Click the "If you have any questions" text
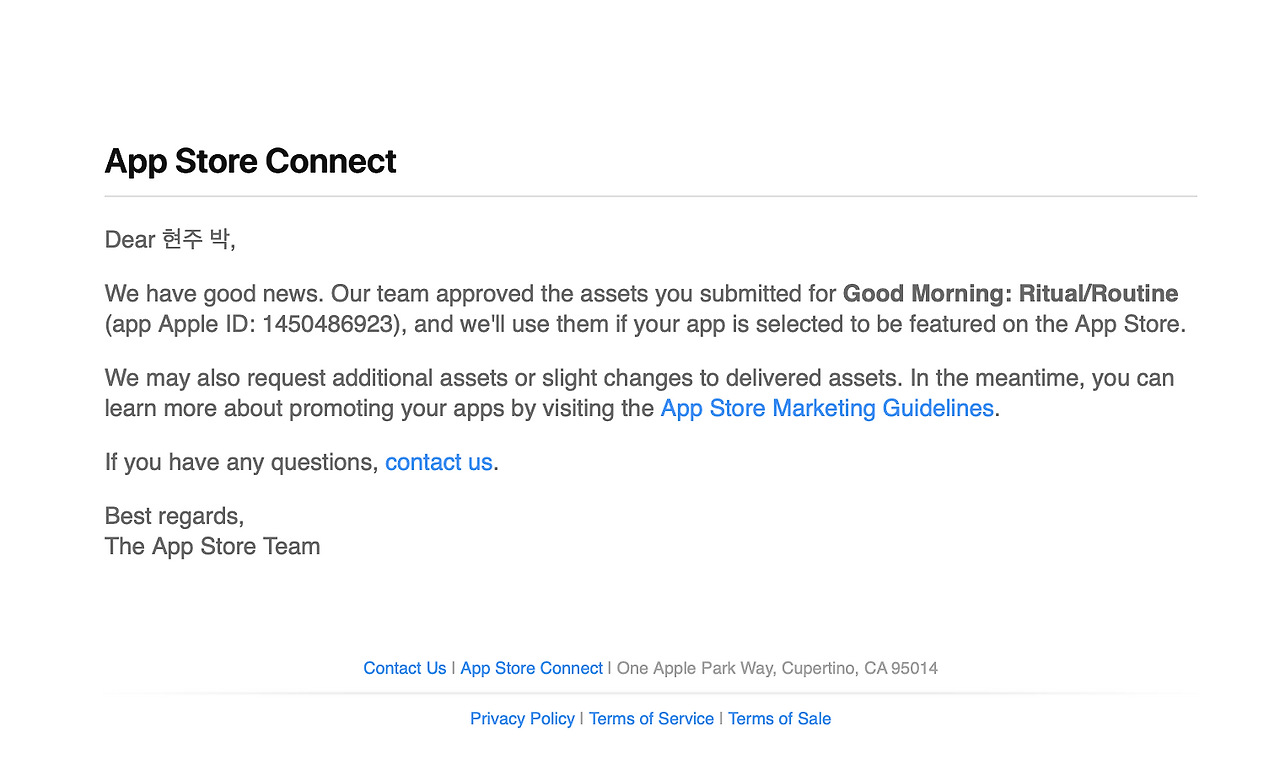Viewport: 1280px width, 780px height. click(x=241, y=462)
